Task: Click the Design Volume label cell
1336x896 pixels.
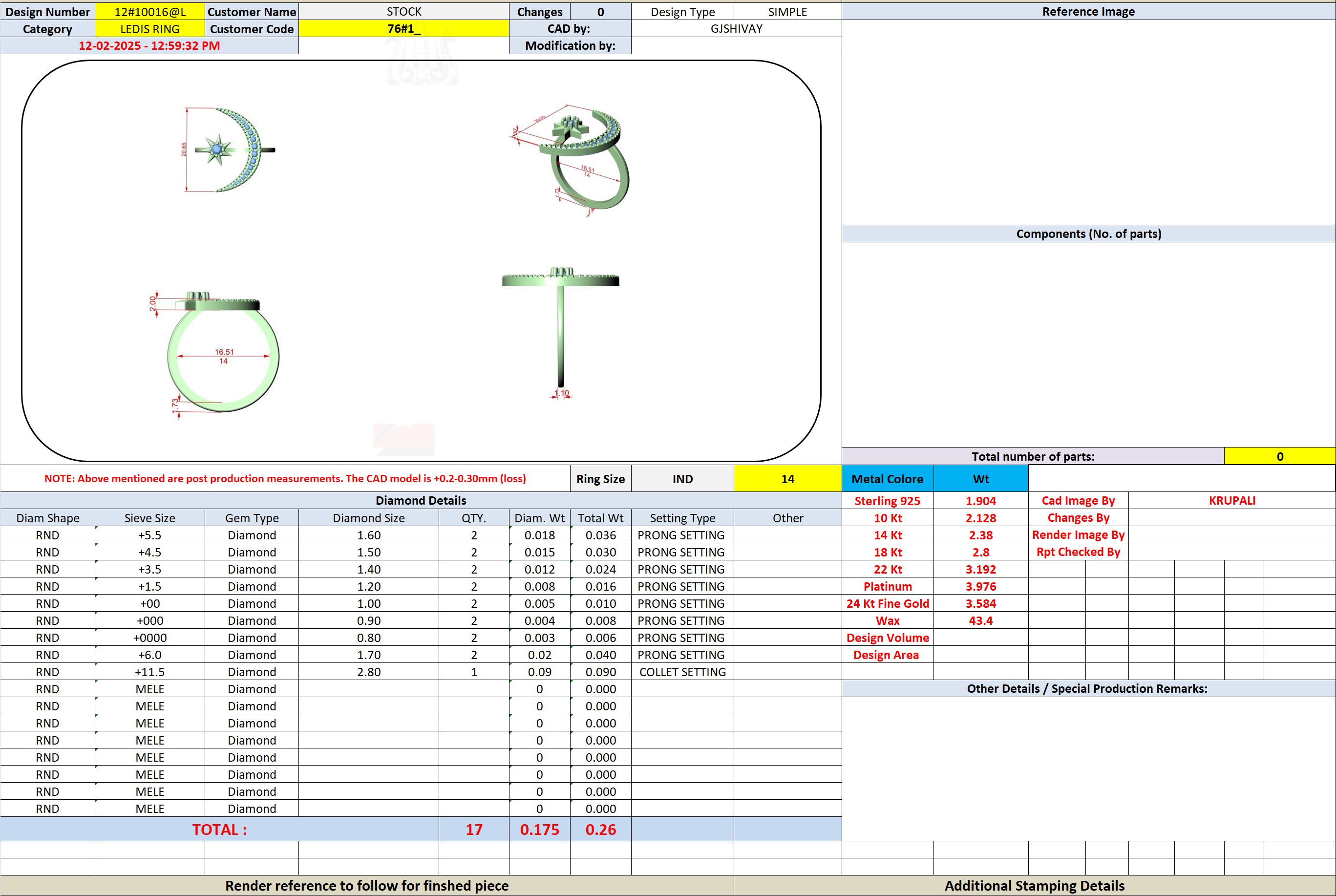Action: 888,638
